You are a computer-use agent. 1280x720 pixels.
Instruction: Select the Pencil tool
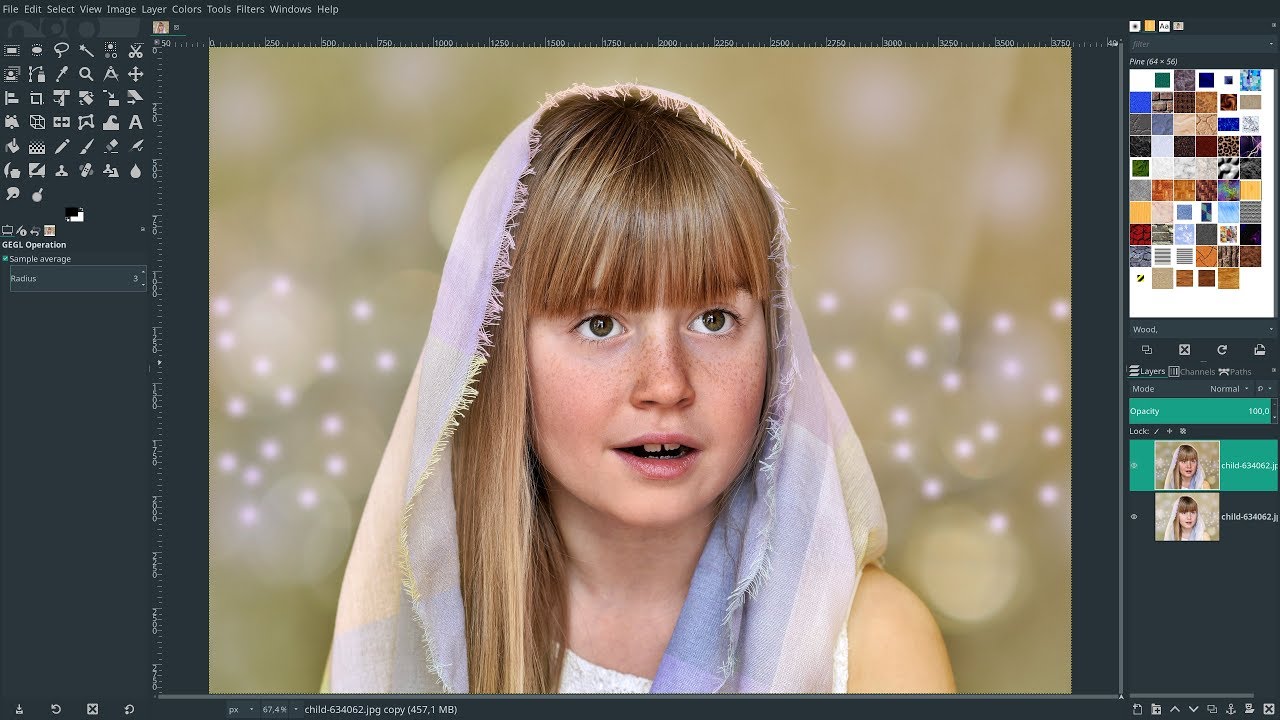pos(61,146)
